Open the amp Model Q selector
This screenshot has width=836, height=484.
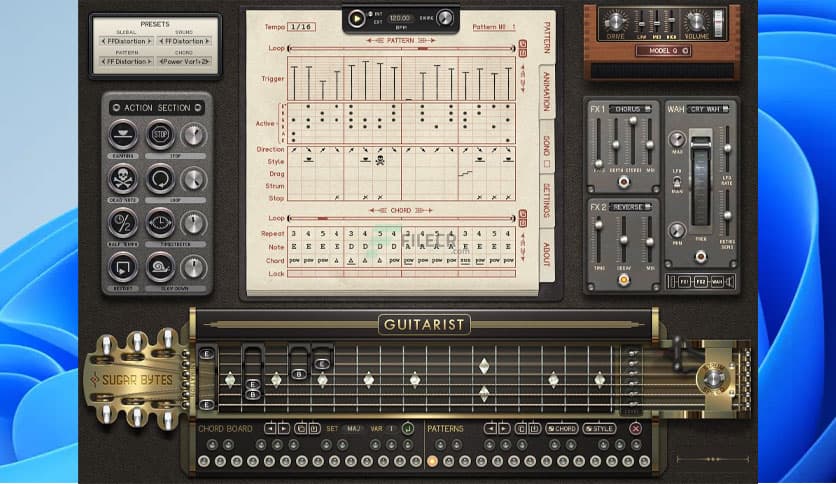(663, 51)
